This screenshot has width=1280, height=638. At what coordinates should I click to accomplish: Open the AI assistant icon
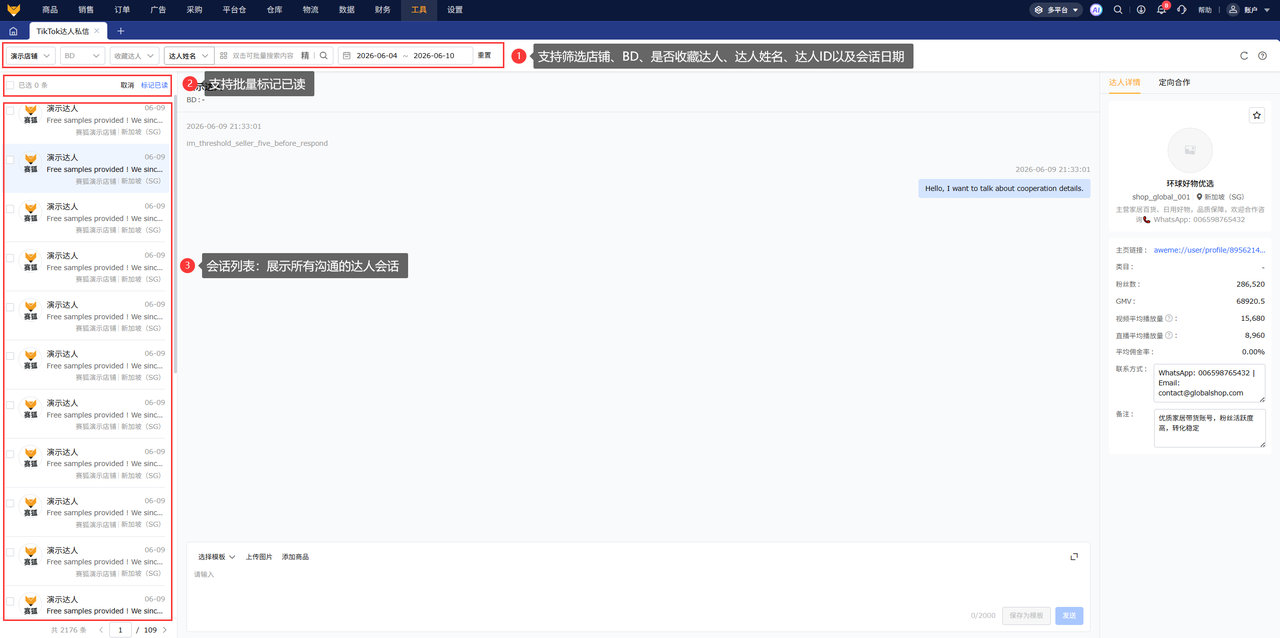click(1096, 10)
